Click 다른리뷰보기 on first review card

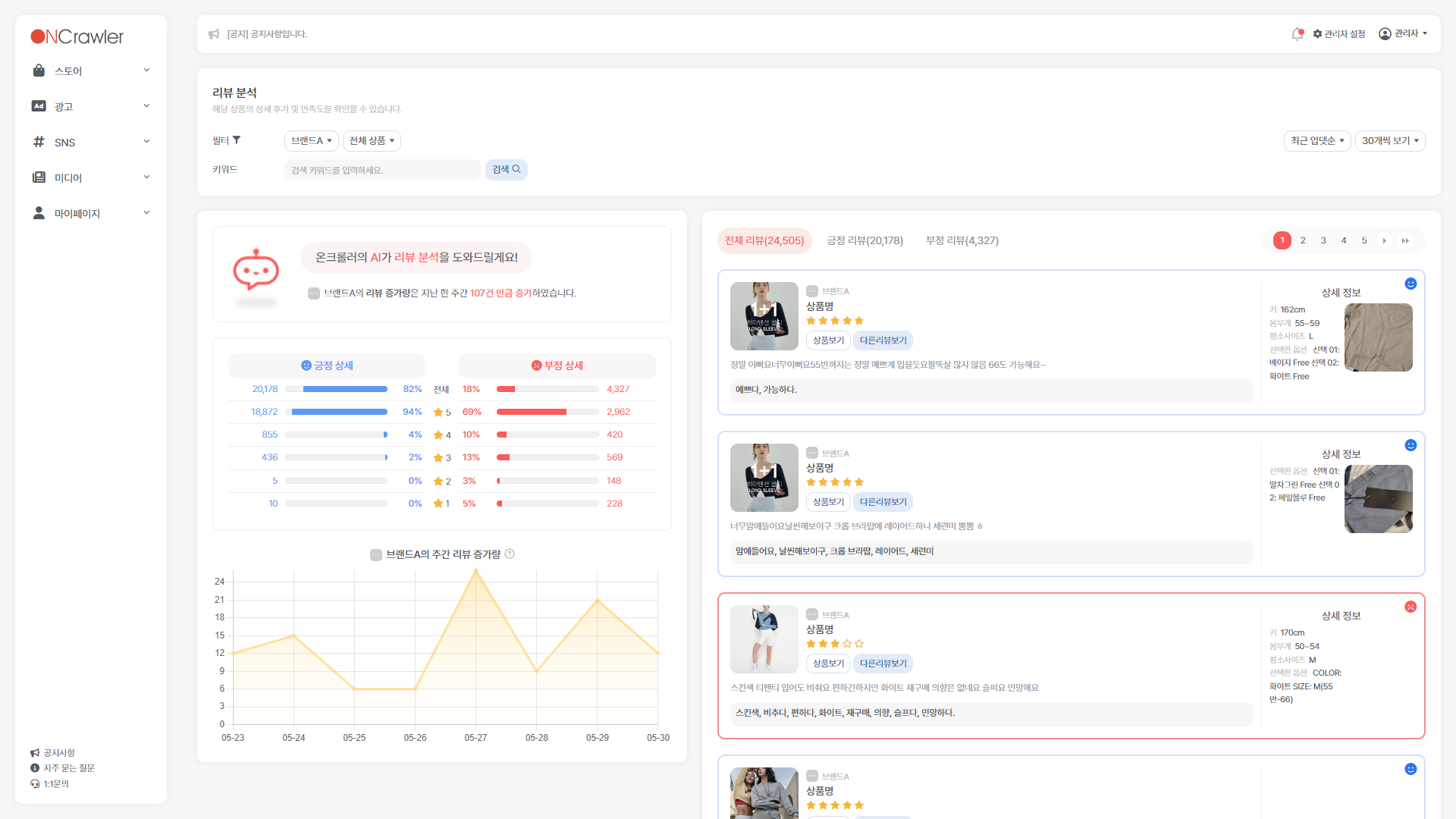(883, 340)
